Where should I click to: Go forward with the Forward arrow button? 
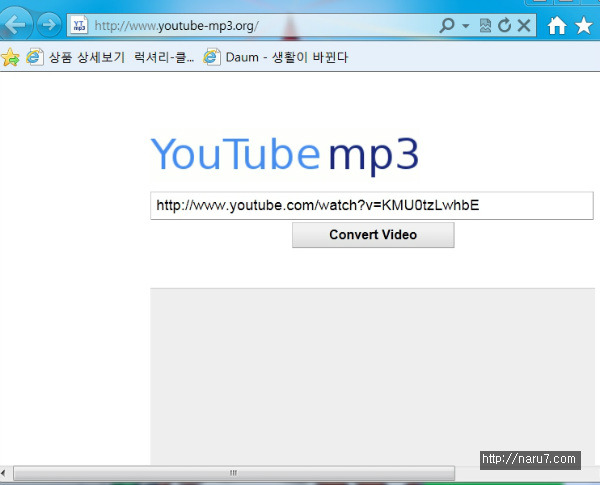coord(49,25)
